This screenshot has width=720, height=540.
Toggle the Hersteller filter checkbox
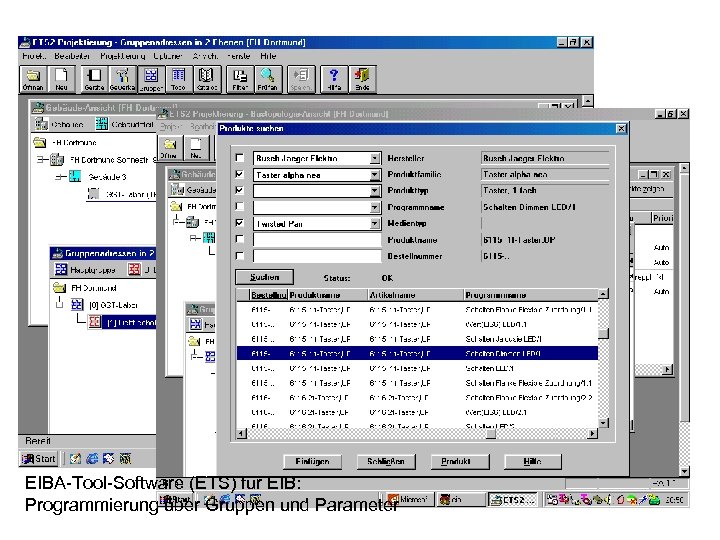[240, 158]
